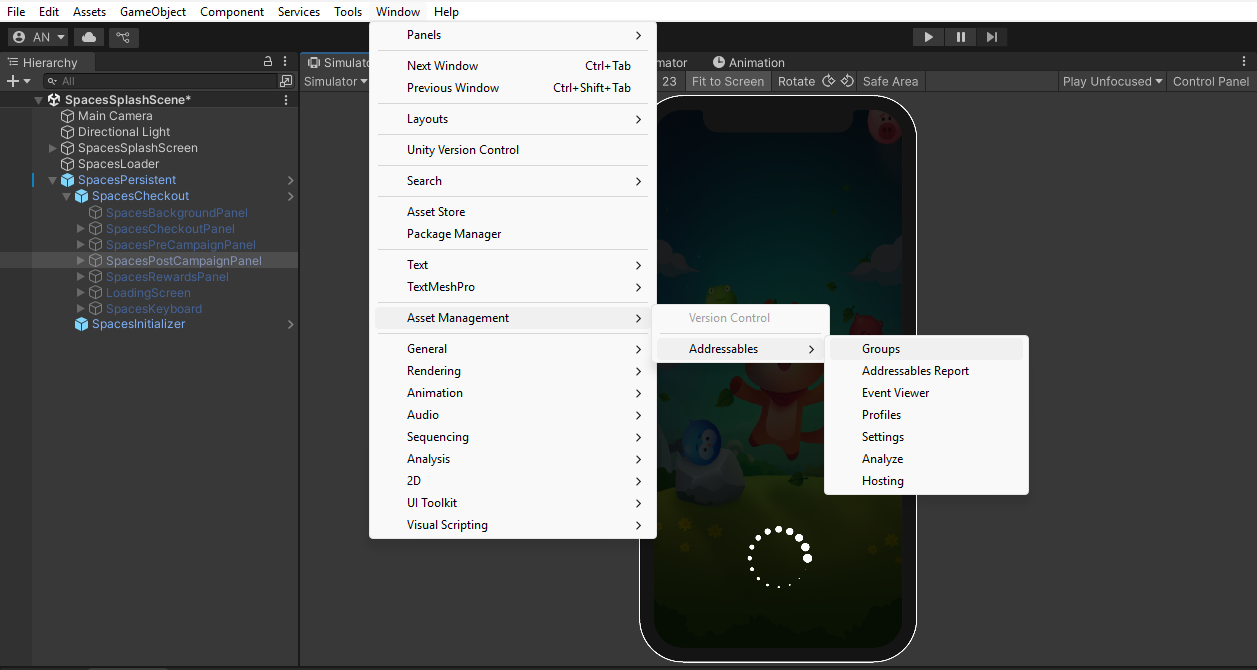The image size is (1257, 670).
Task: Open Play Unfocused dropdown
Action: (x=1112, y=81)
